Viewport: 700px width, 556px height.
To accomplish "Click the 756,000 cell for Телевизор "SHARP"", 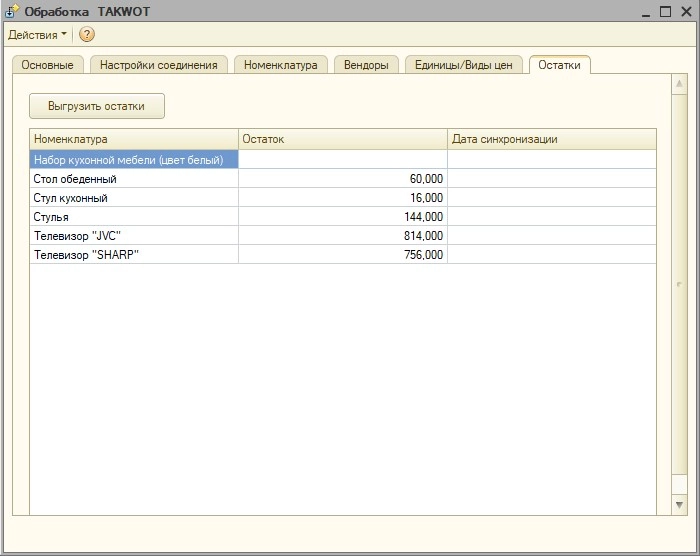I will pyautogui.click(x=342, y=254).
